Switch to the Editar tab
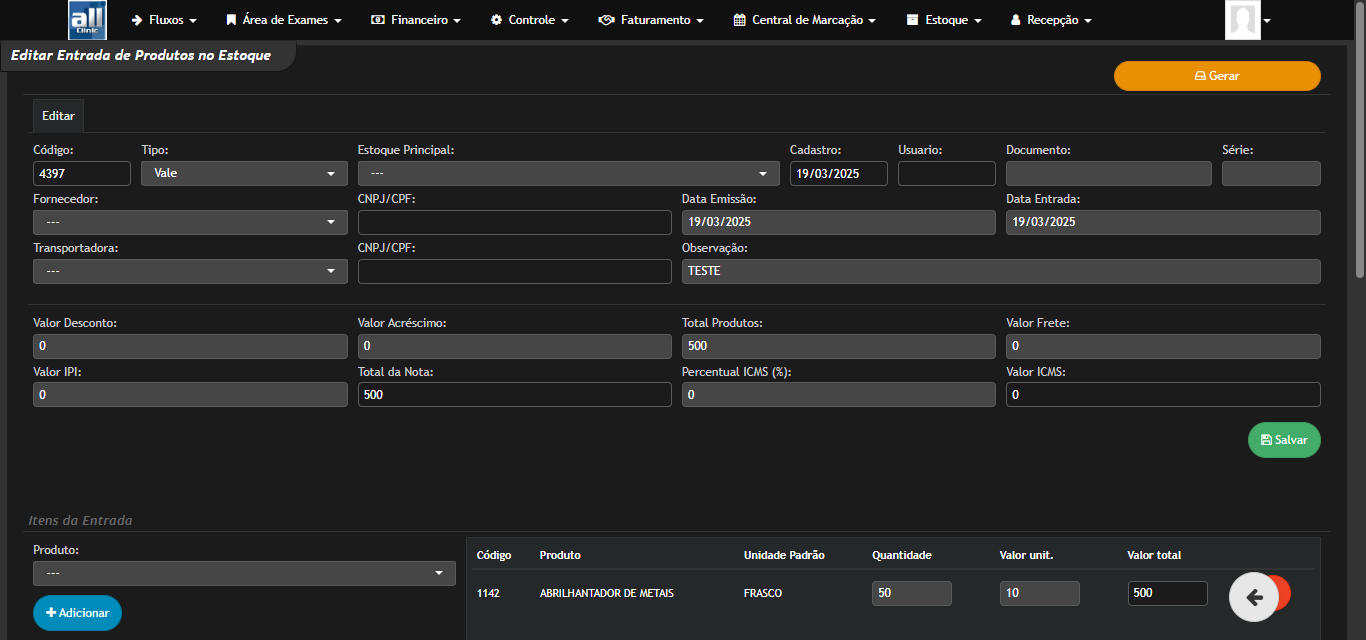 pos(57,115)
